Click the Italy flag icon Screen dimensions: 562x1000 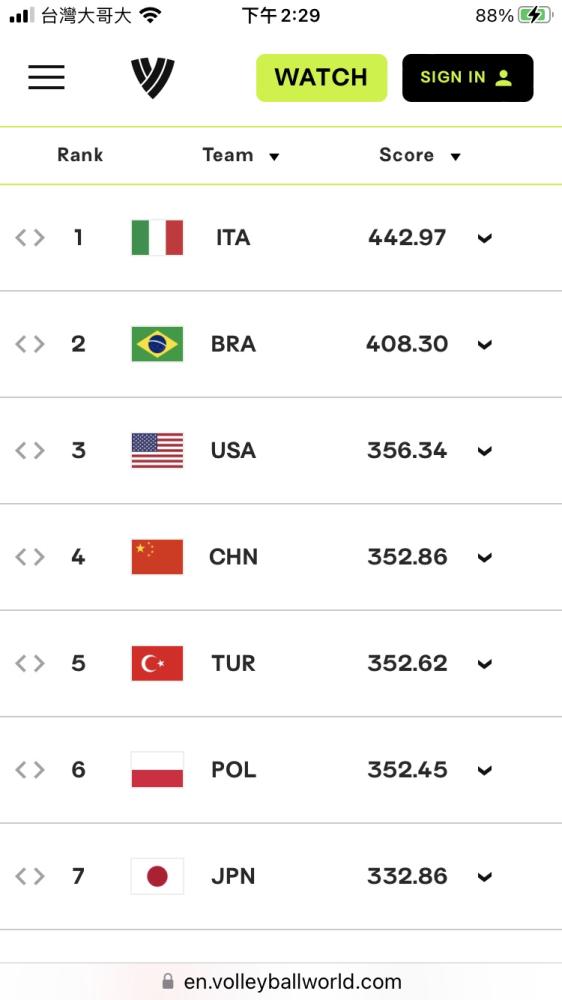(157, 237)
